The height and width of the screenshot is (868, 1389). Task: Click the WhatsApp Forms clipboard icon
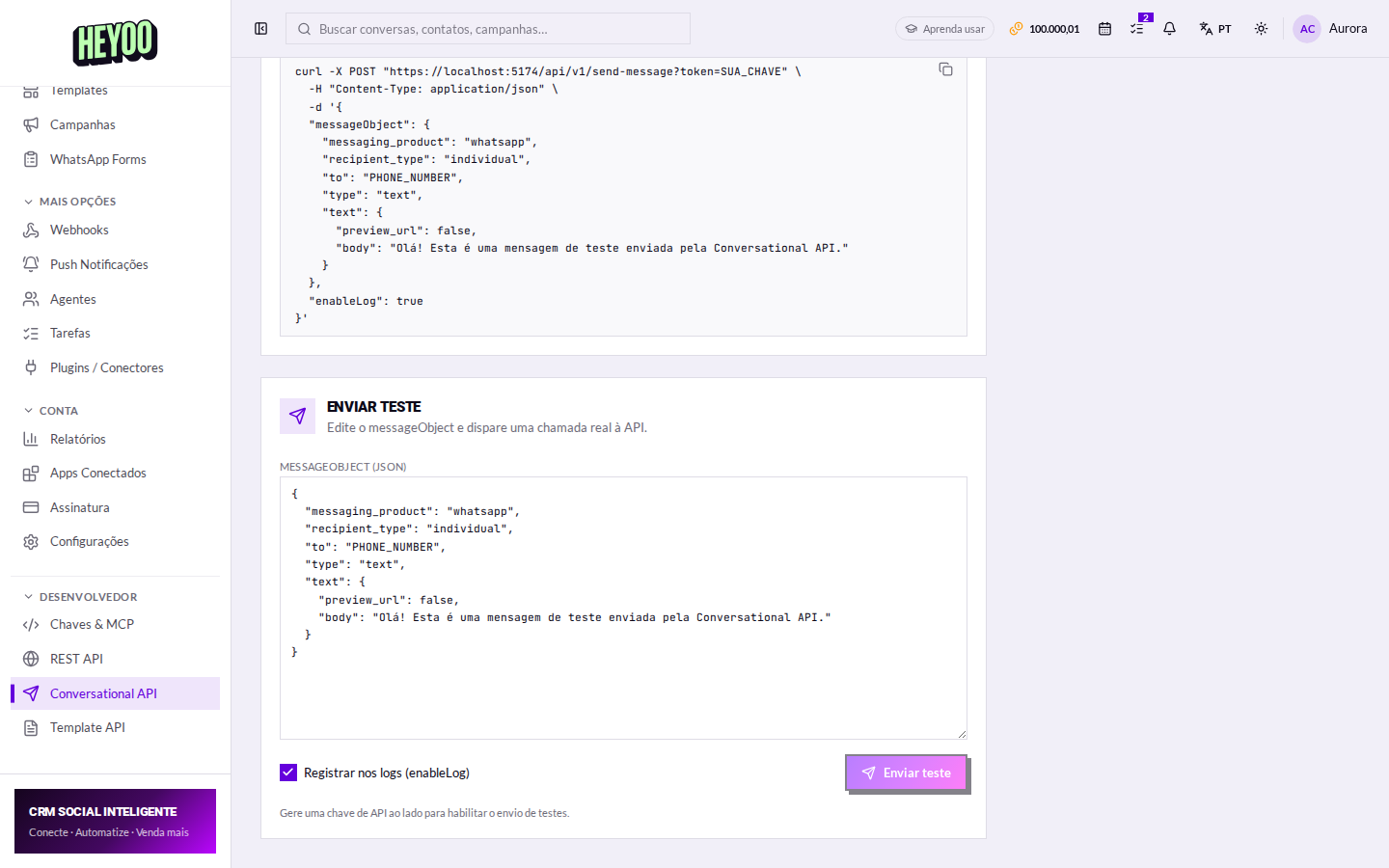pyautogui.click(x=31, y=159)
